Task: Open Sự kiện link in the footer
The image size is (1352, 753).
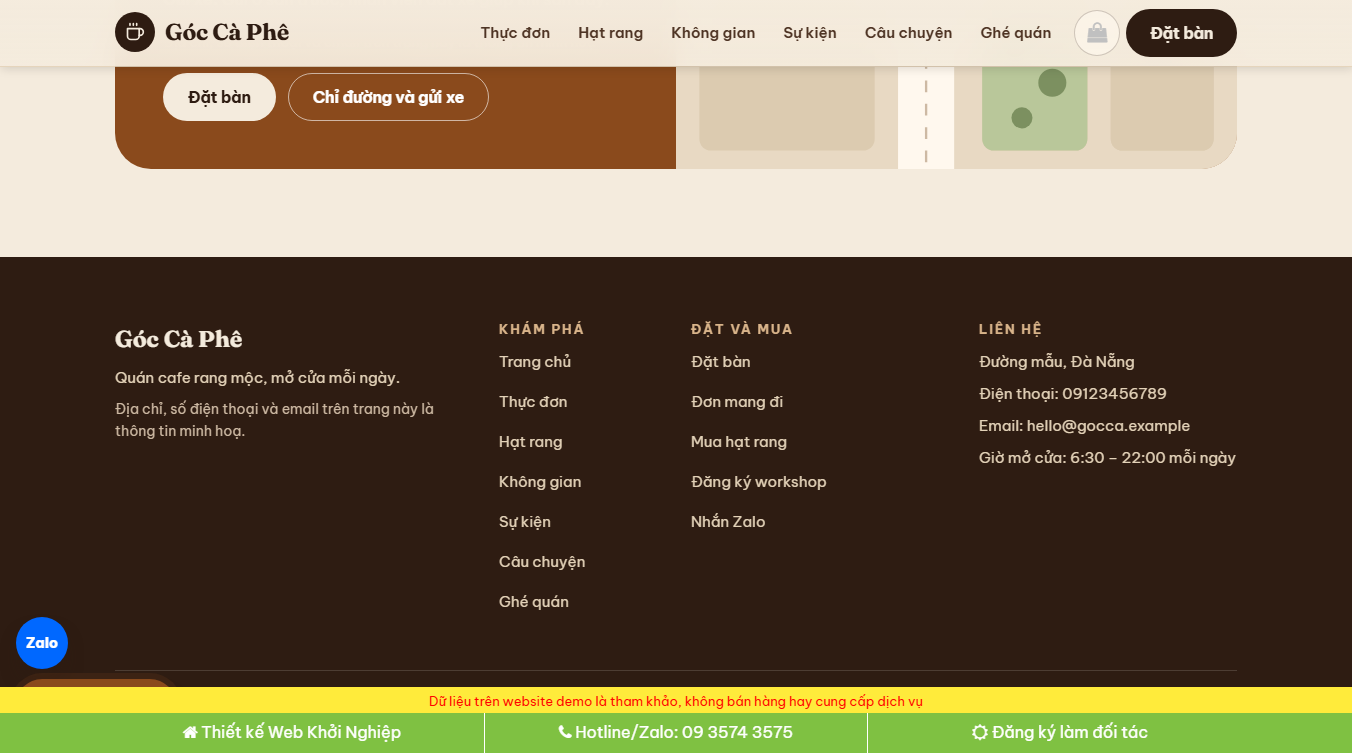Action: tap(525, 522)
